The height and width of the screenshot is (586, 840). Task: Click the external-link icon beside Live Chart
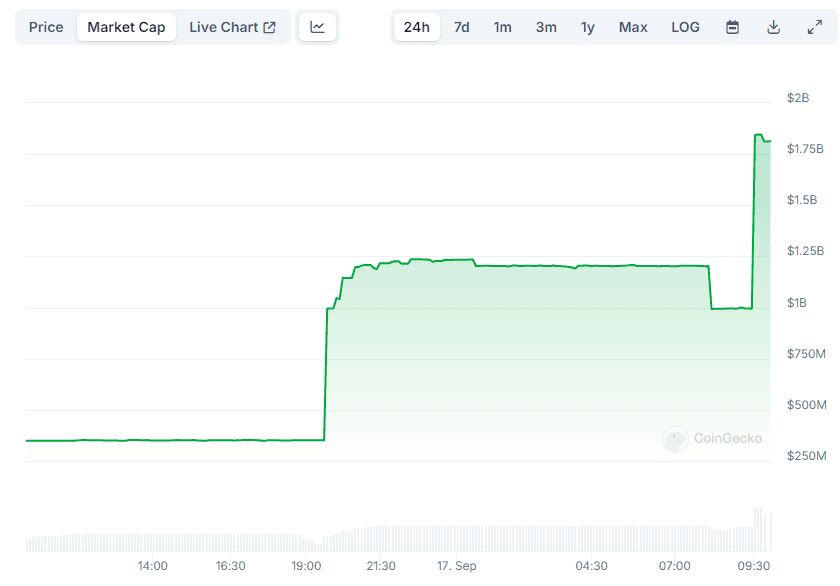coord(269,27)
